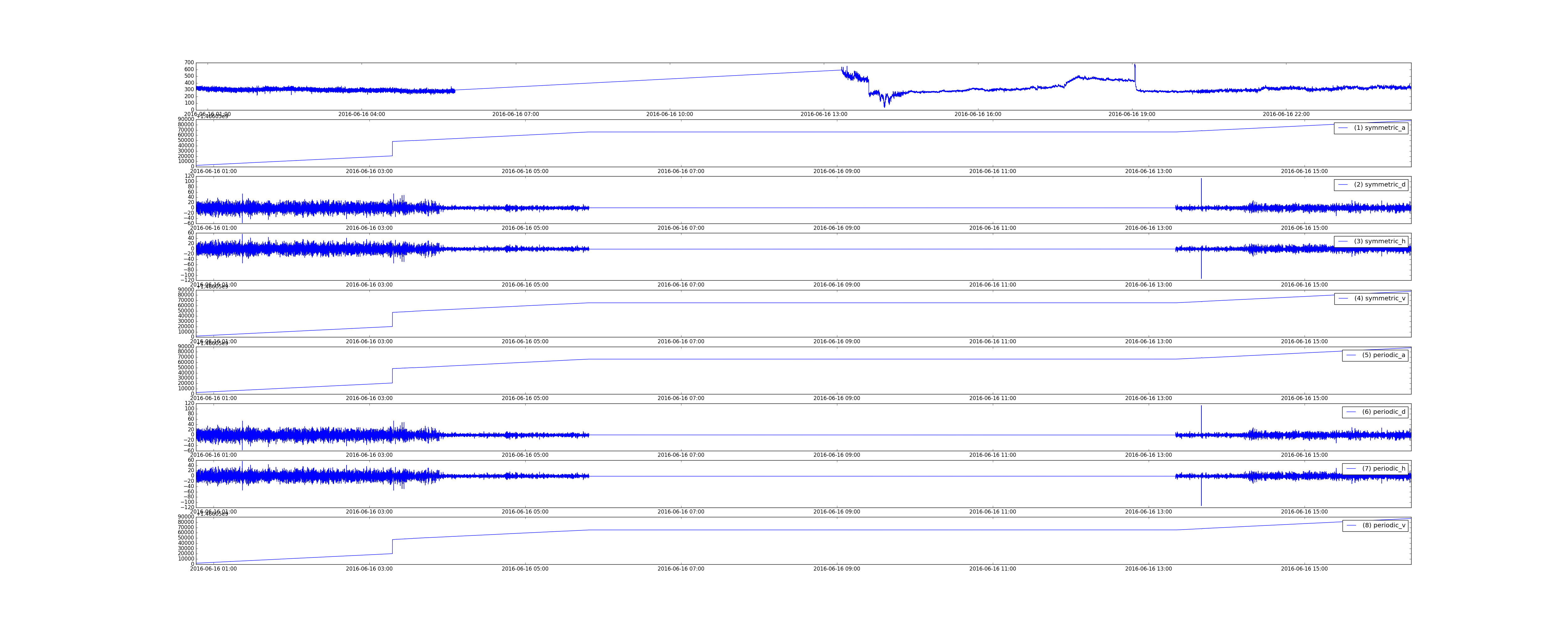Image resolution: width=1568 pixels, height=627 pixels.
Task: Click the (7) periodic_h legend label
Action: [1384, 469]
